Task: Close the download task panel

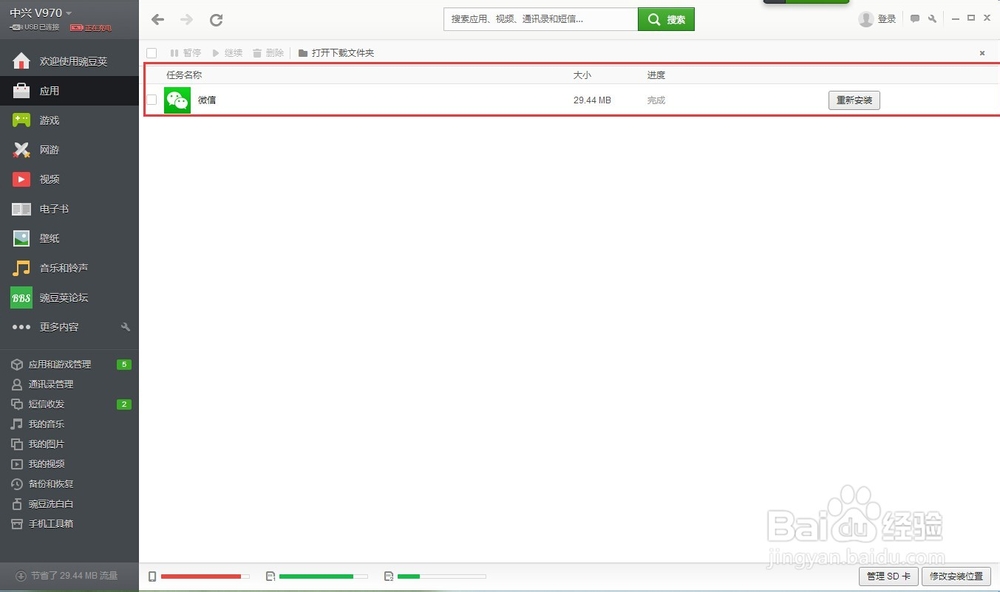Action: (982, 53)
